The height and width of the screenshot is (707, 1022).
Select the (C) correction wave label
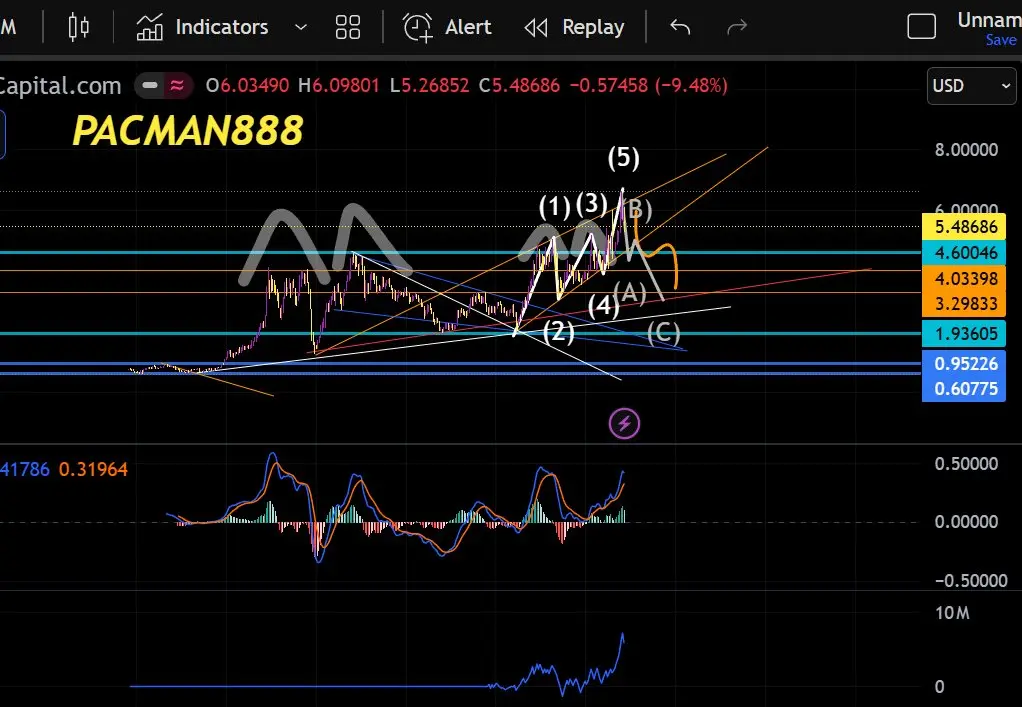(664, 333)
